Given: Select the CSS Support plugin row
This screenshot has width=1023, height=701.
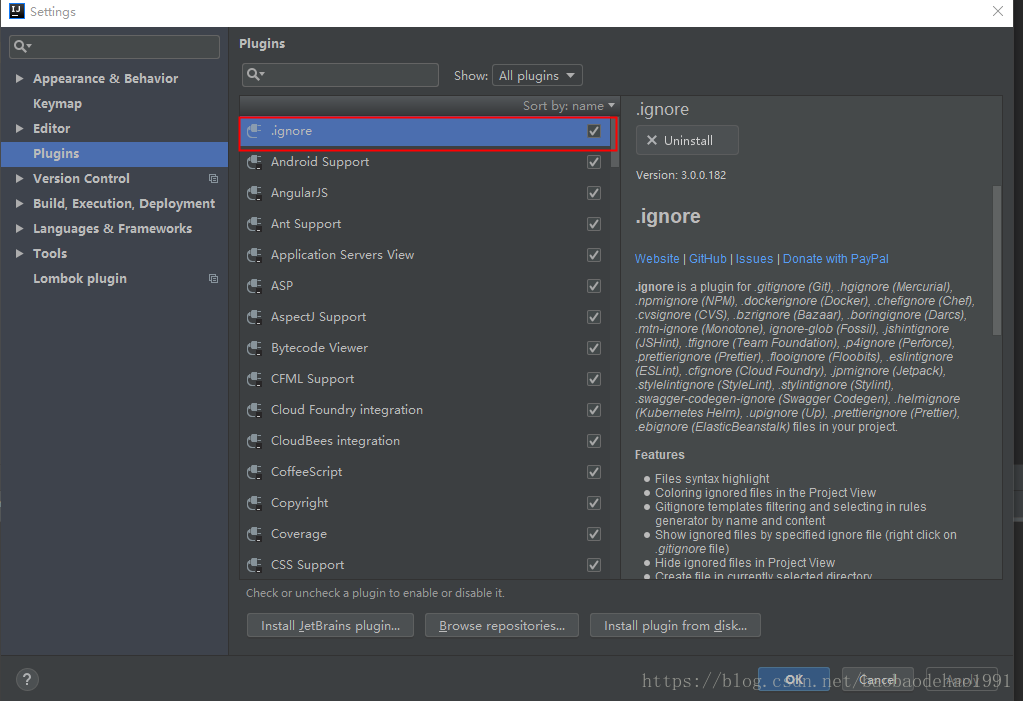Looking at the screenshot, I should [x=425, y=565].
